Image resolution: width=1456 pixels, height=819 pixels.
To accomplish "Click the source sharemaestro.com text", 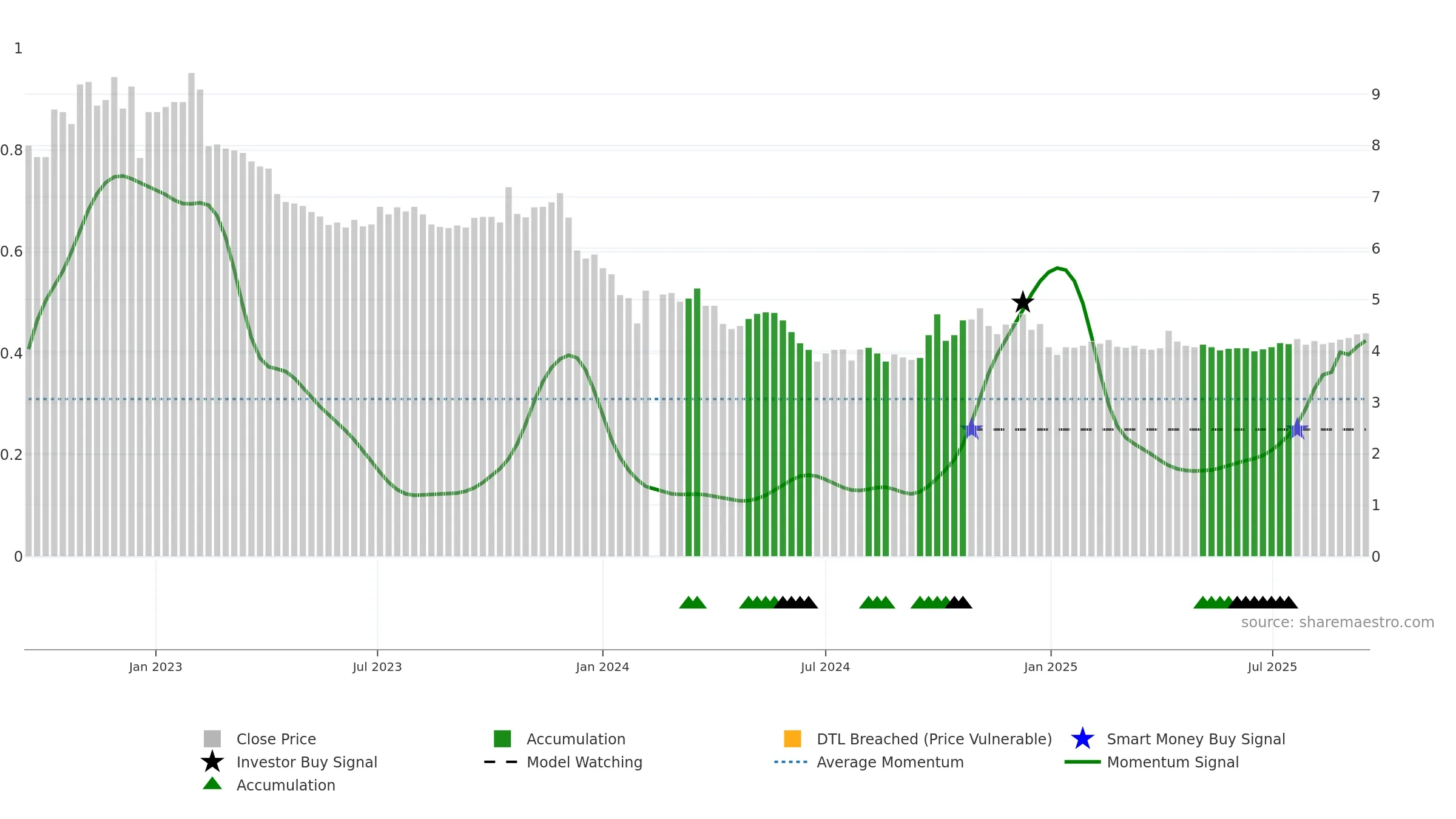I will [1338, 622].
